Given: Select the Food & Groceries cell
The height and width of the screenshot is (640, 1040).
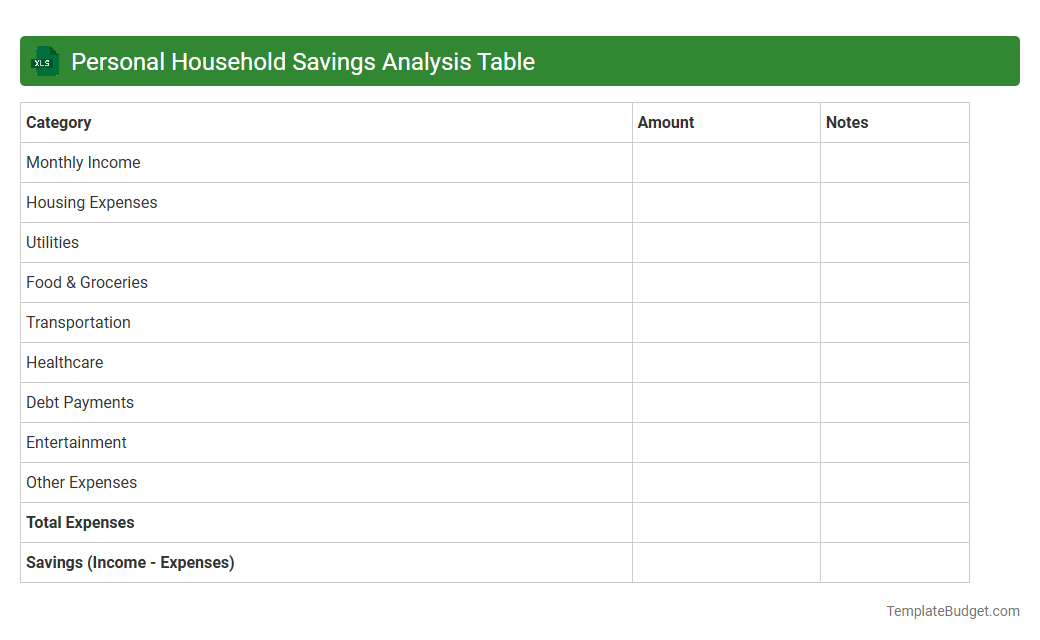Looking at the screenshot, I should click(87, 282).
